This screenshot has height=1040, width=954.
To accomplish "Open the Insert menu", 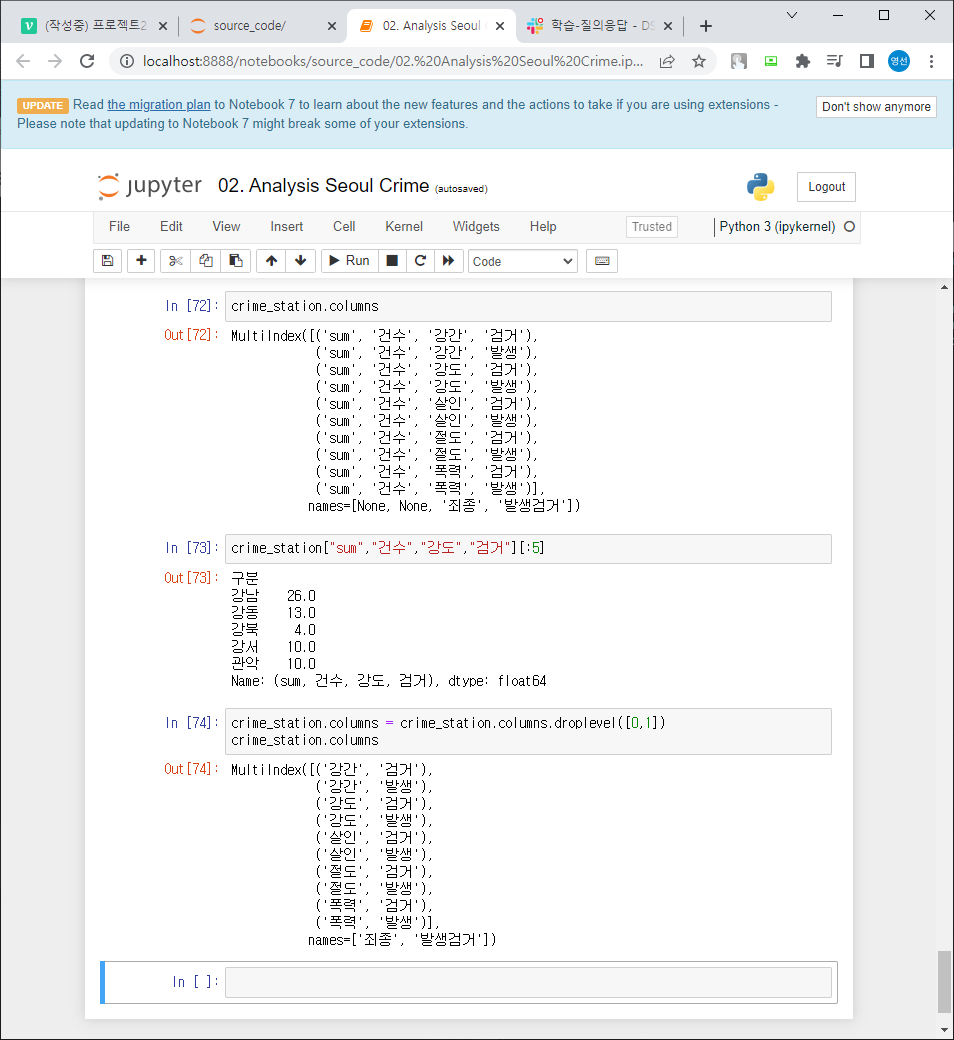I will click(x=287, y=227).
